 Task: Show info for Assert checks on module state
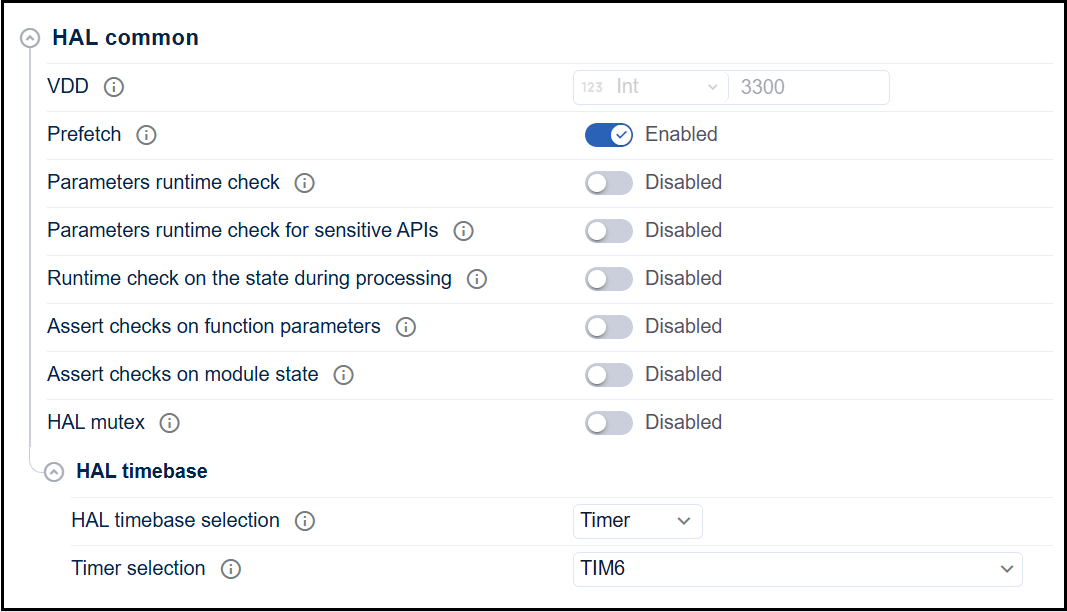pos(343,375)
